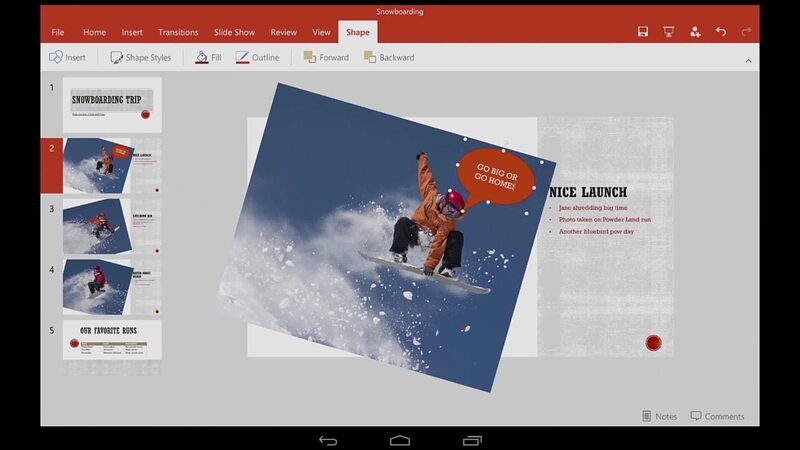Image resolution: width=800 pixels, height=450 pixels.
Task: Open the Insert shapes menu
Action: pyautogui.click(x=67, y=58)
